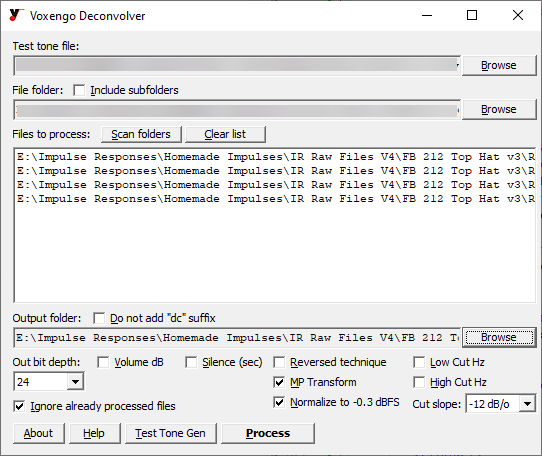The height and width of the screenshot is (456, 542).
Task: Close the Voxengo Deconvolver window
Action: point(518,16)
